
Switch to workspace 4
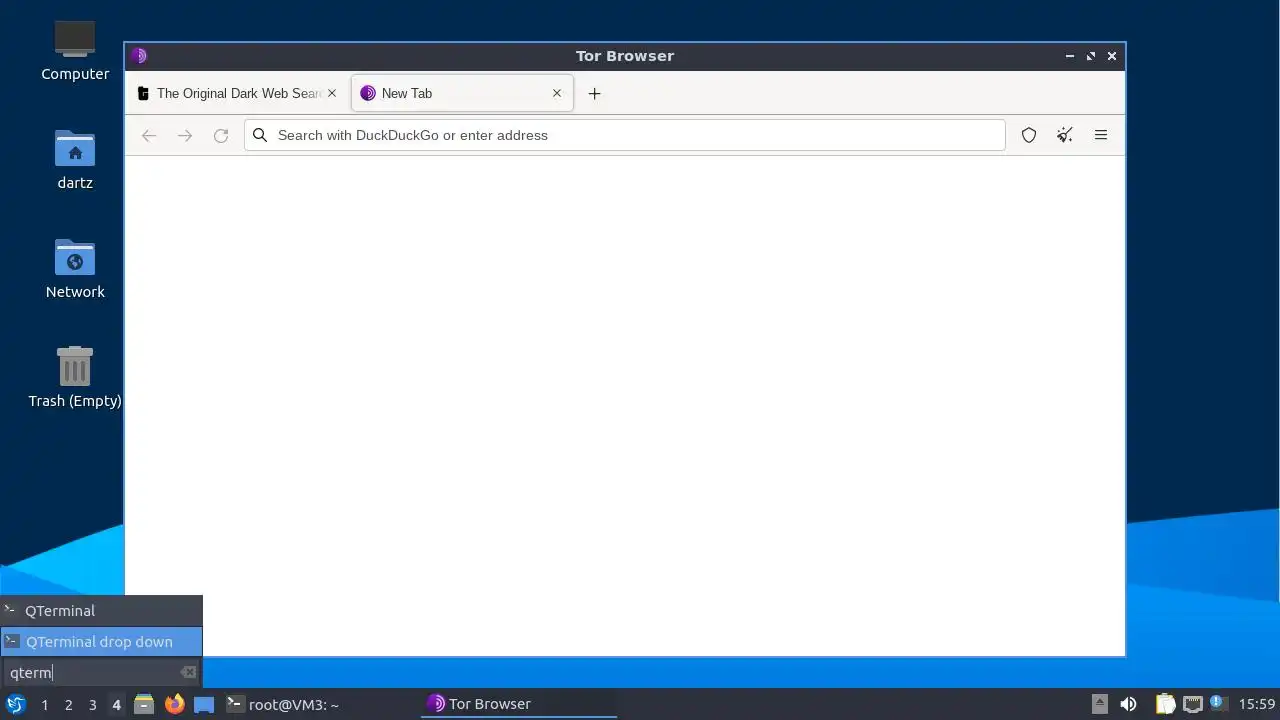tap(116, 705)
